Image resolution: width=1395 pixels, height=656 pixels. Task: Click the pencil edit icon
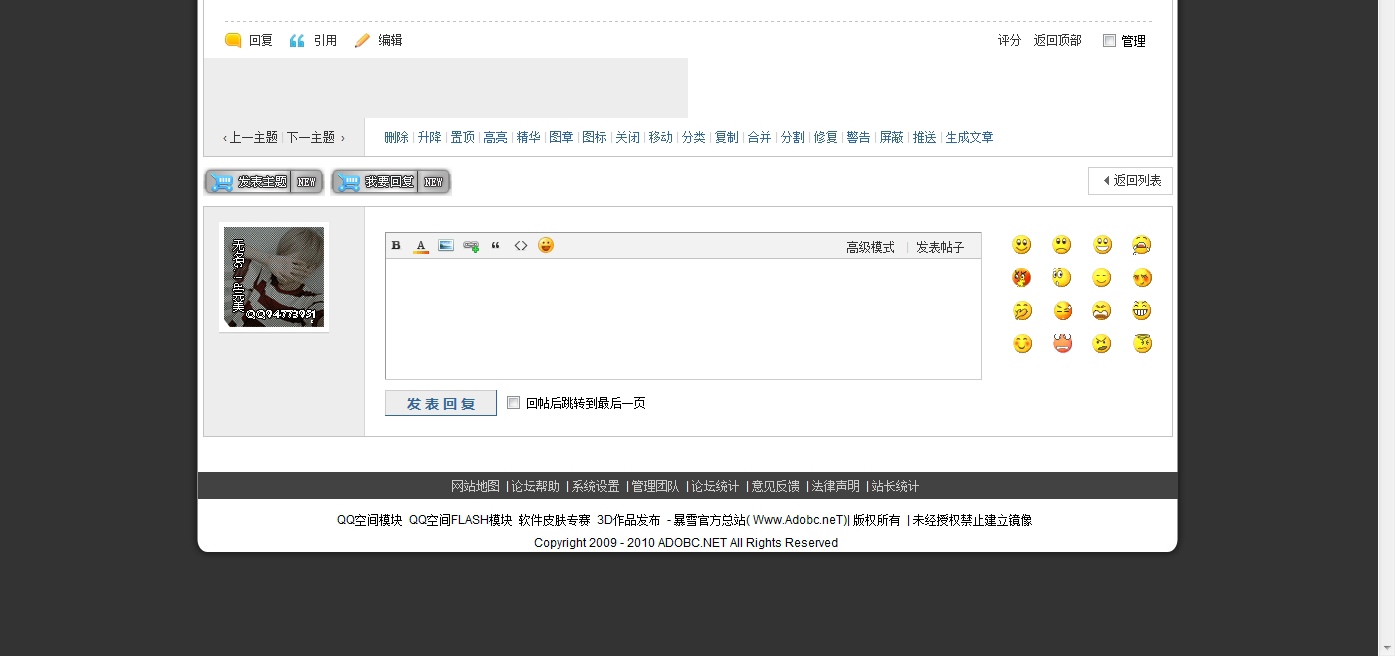coord(362,41)
